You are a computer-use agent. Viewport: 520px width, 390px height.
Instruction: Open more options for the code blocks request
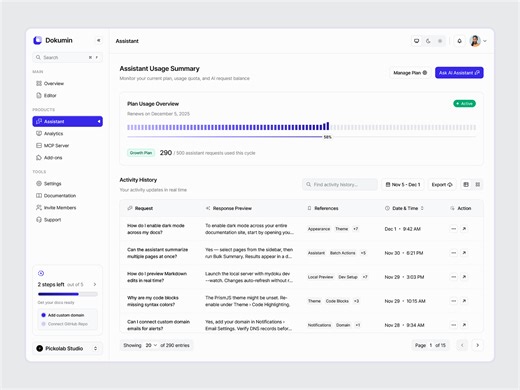pyautogui.click(x=453, y=301)
